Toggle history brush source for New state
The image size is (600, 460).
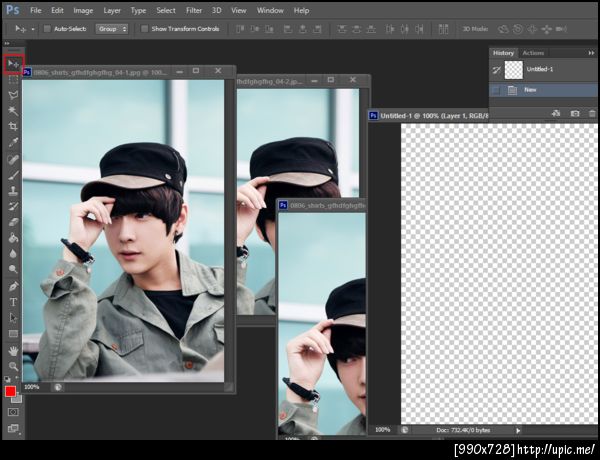click(x=496, y=90)
